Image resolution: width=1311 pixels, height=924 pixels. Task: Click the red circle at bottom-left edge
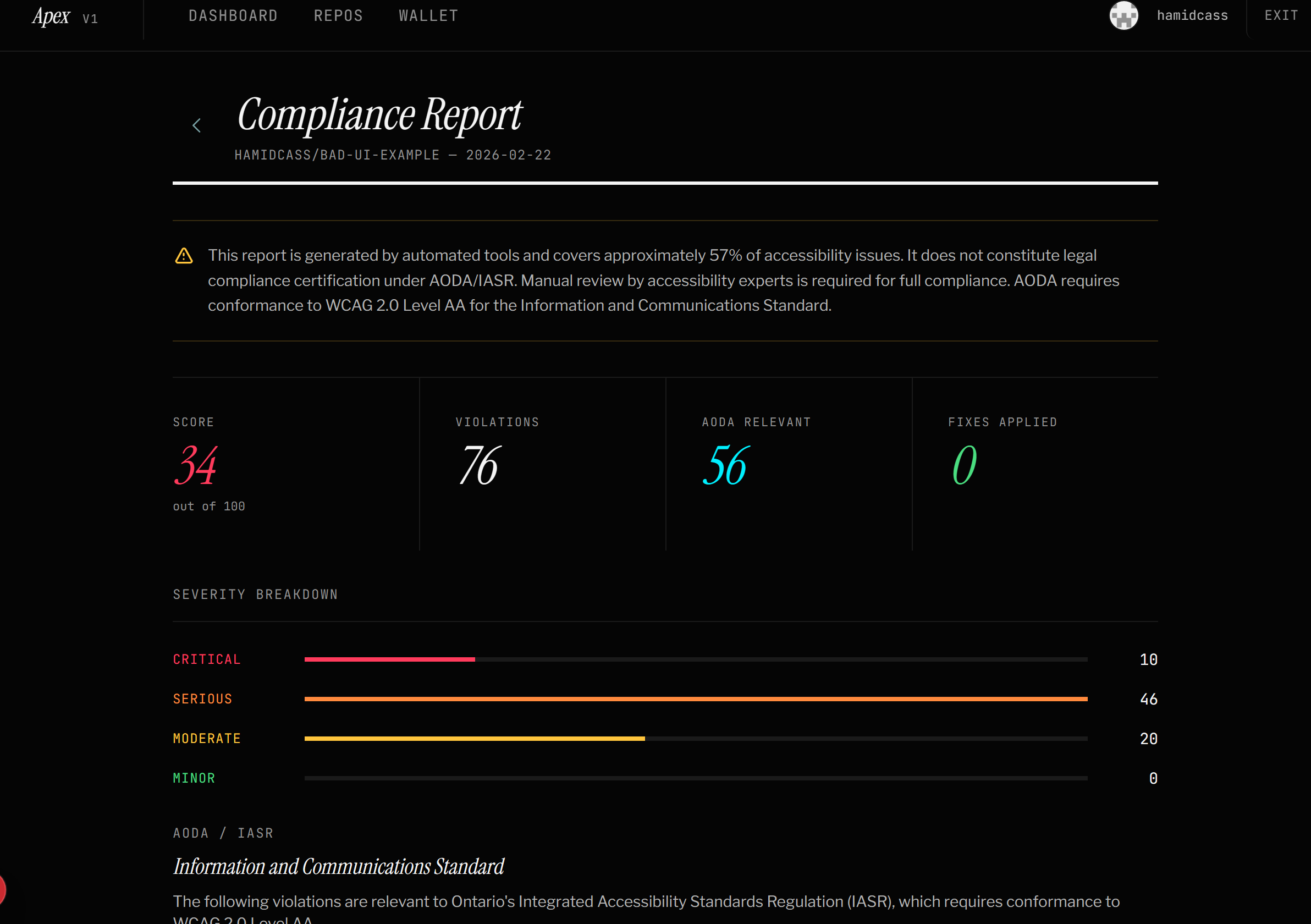coord(2,889)
